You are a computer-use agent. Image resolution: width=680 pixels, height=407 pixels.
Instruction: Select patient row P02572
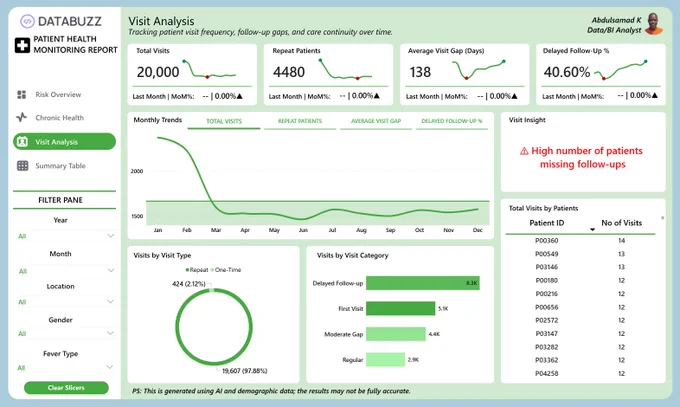click(580, 320)
